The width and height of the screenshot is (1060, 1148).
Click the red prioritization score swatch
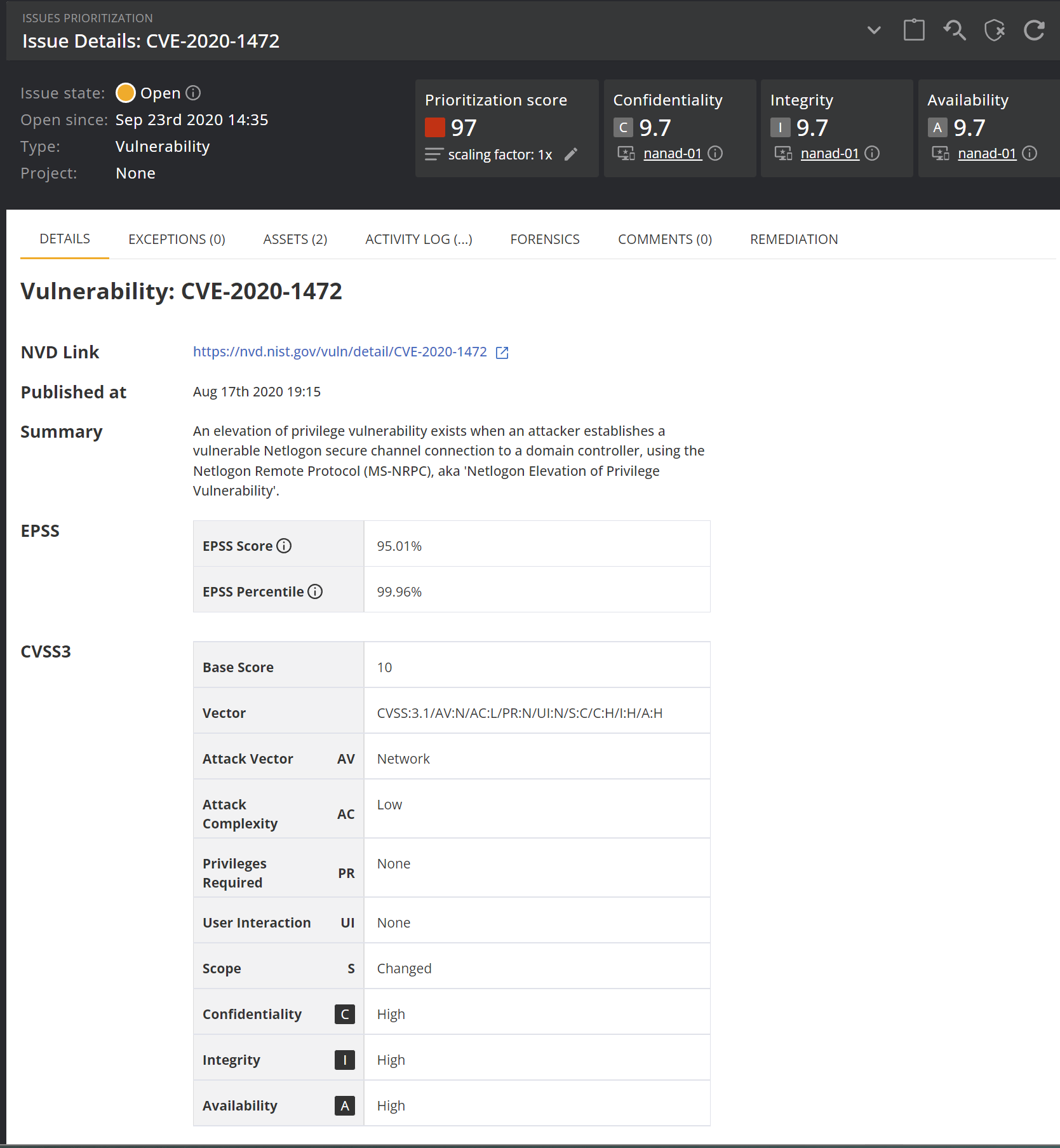(x=434, y=128)
